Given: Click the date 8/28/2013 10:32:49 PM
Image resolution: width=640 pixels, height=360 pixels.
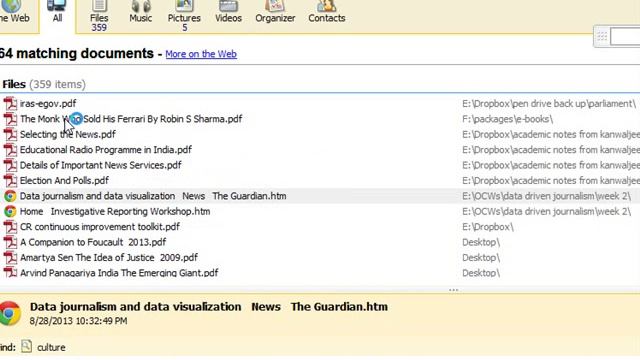Looking at the screenshot, I should [x=78, y=321].
